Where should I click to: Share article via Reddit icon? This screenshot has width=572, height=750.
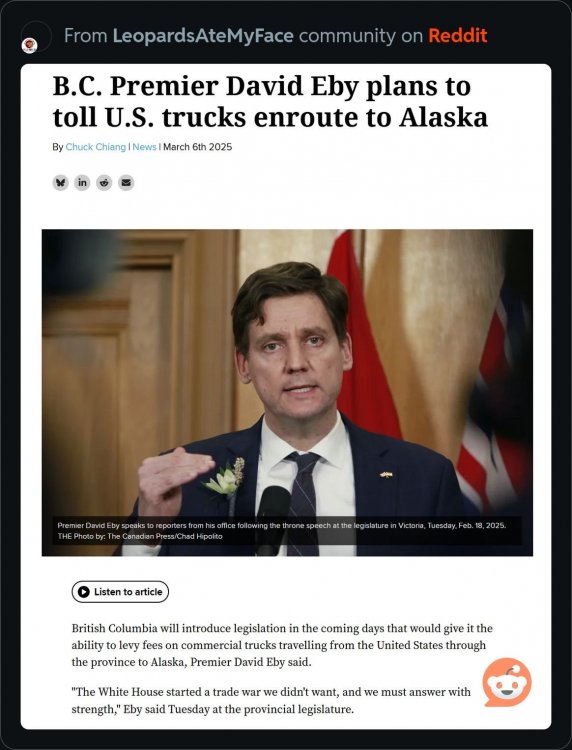(104, 182)
